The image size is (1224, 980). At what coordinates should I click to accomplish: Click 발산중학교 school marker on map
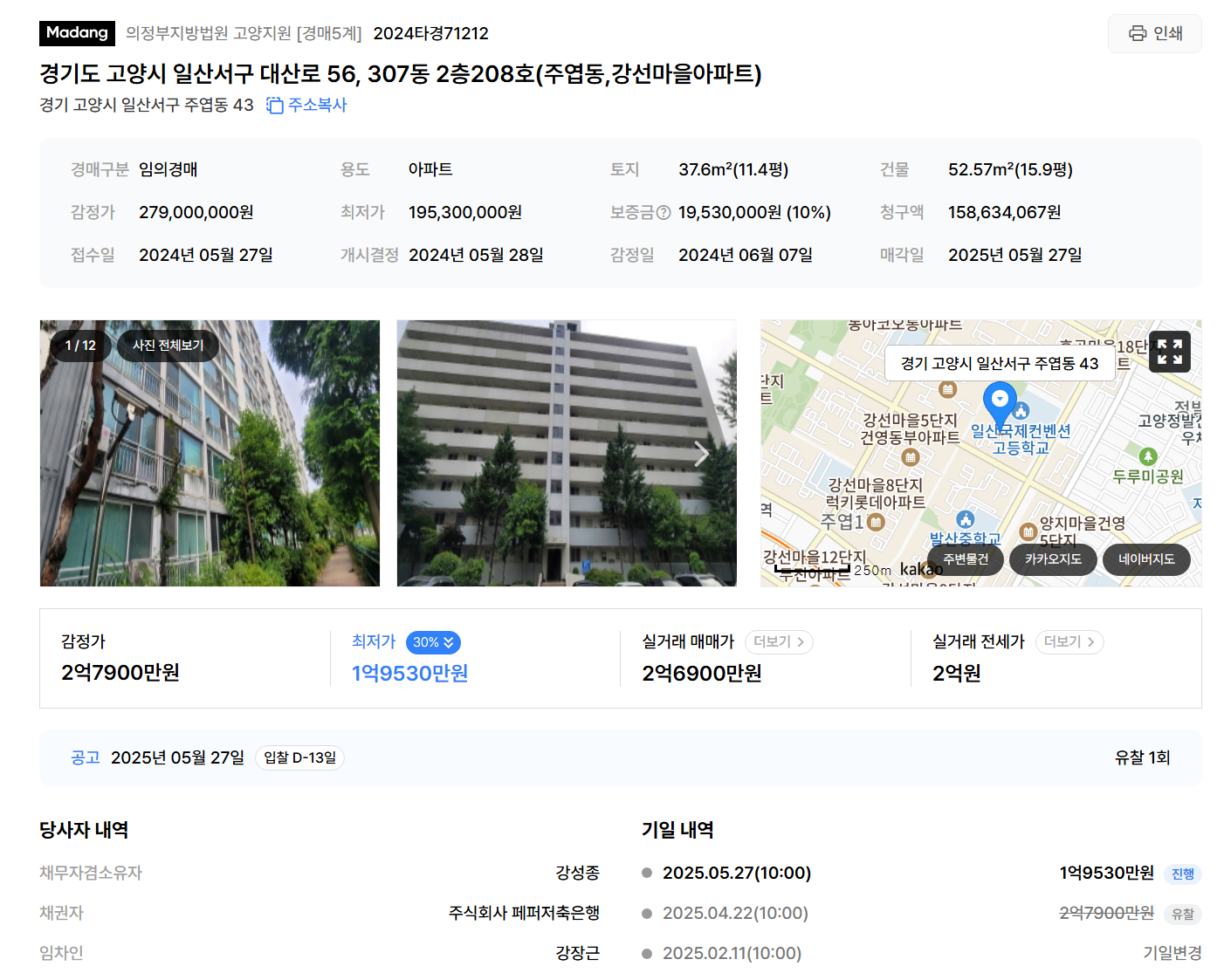[x=965, y=520]
